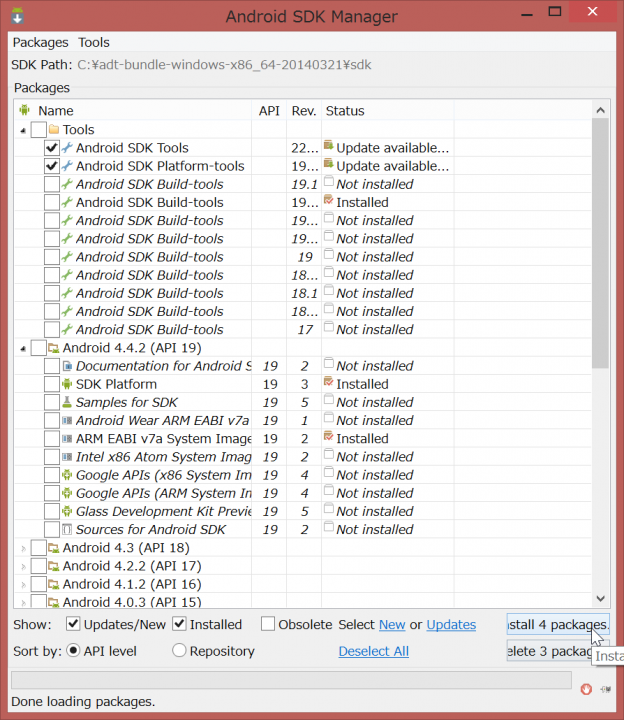The height and width of the screenshot is (720, 624).
Task: Uncheck the Android SDK Tools checkbox
Action: 52,148
